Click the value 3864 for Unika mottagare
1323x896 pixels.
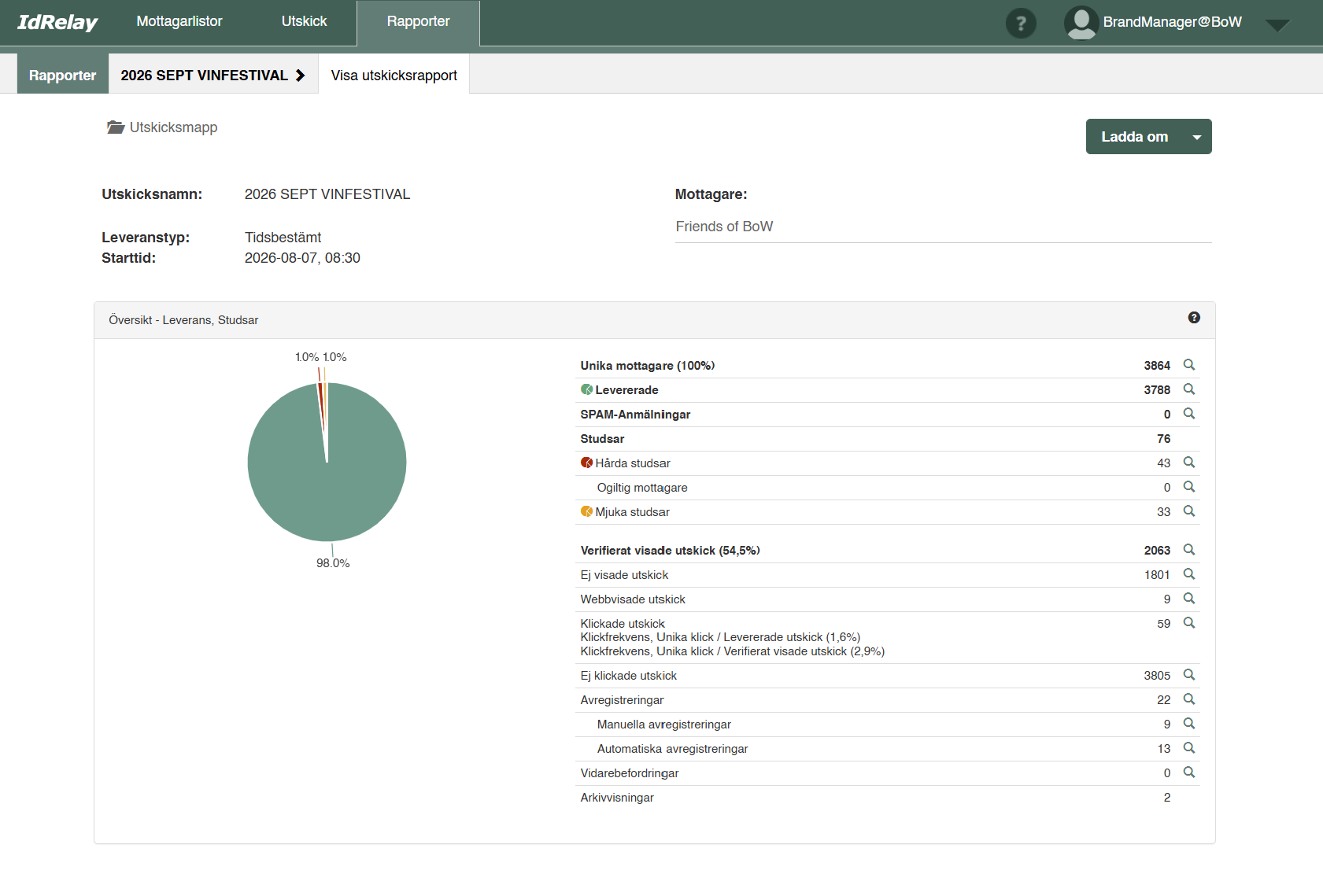click(x=1157, y=366)
